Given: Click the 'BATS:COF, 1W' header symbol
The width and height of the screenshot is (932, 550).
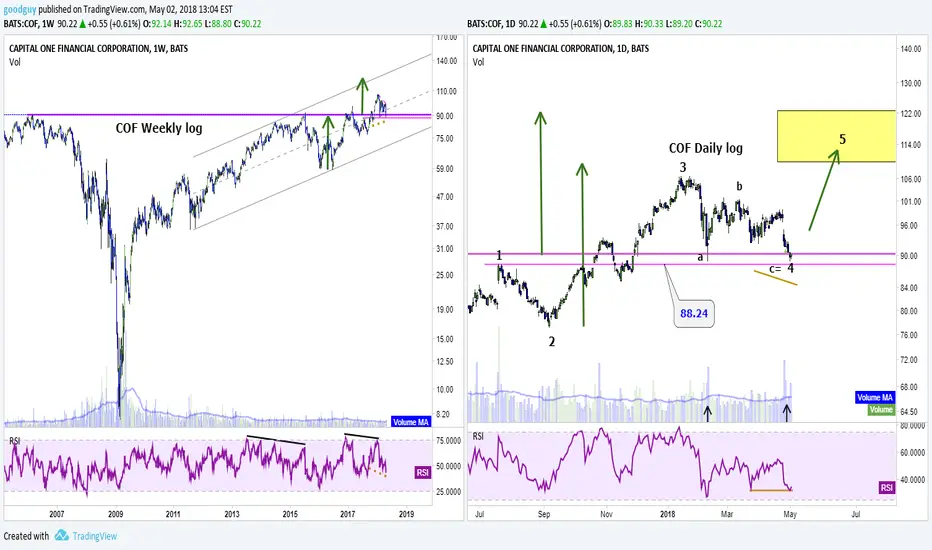Looking at the screenshot, I should click(29, 24).
